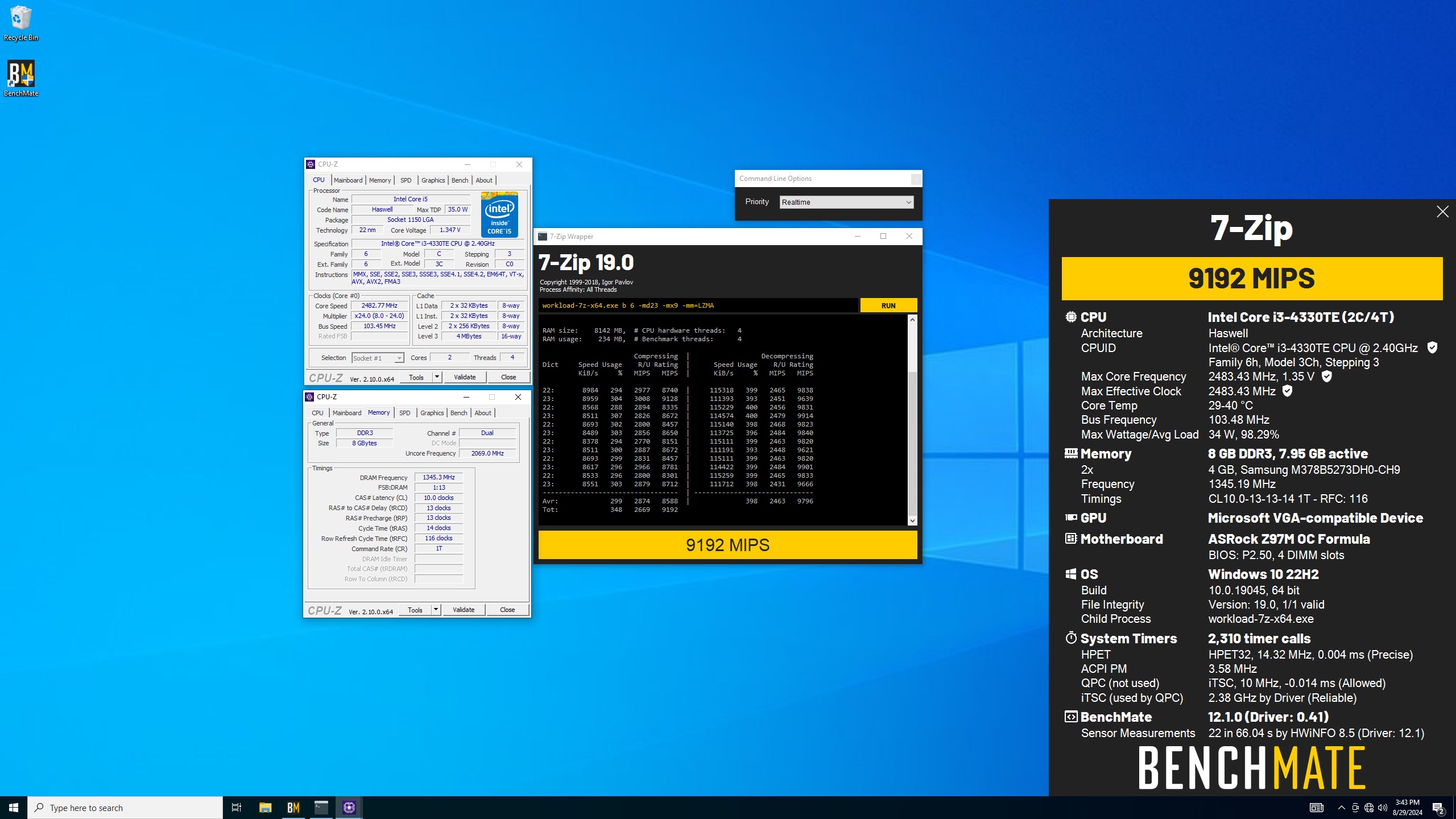
Task: Open Graphics tab in upper CPU-Z window
Action: (x=433, y=180)
